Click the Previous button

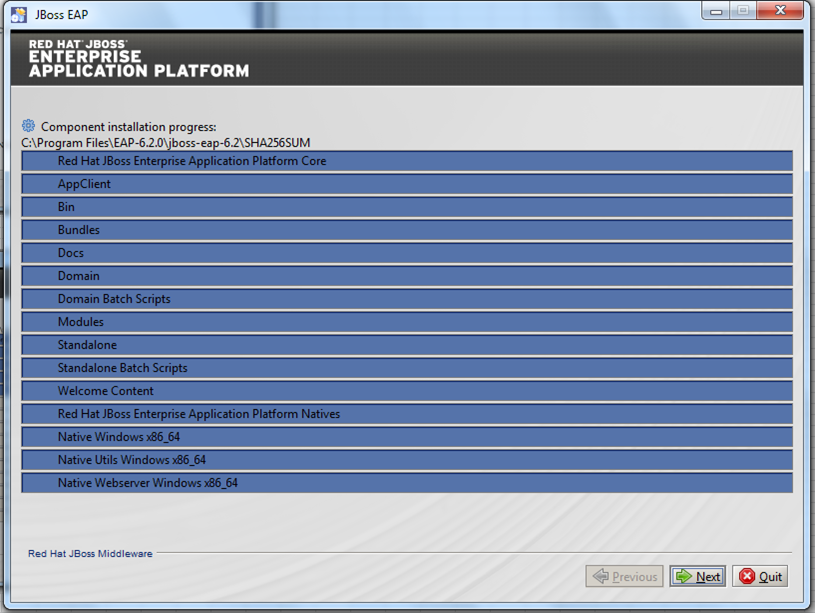point(624,576)
